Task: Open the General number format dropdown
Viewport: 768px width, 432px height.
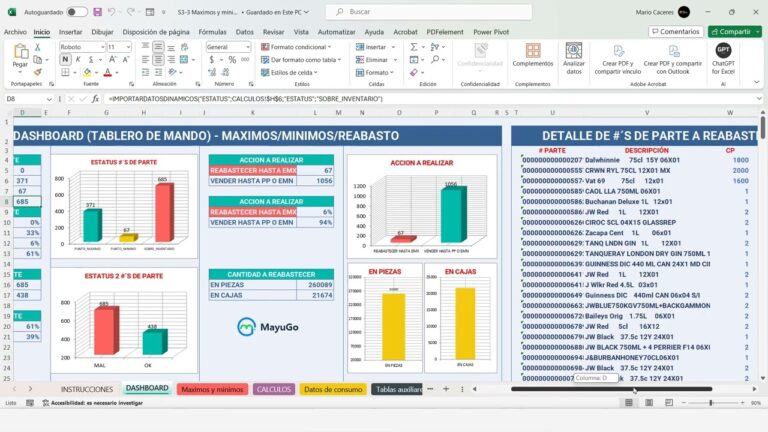Action: click(x=248, y=47)
